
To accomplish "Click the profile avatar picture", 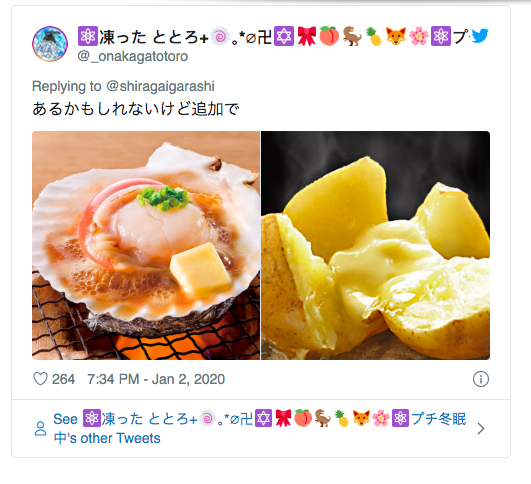I will tap(50, 44).
